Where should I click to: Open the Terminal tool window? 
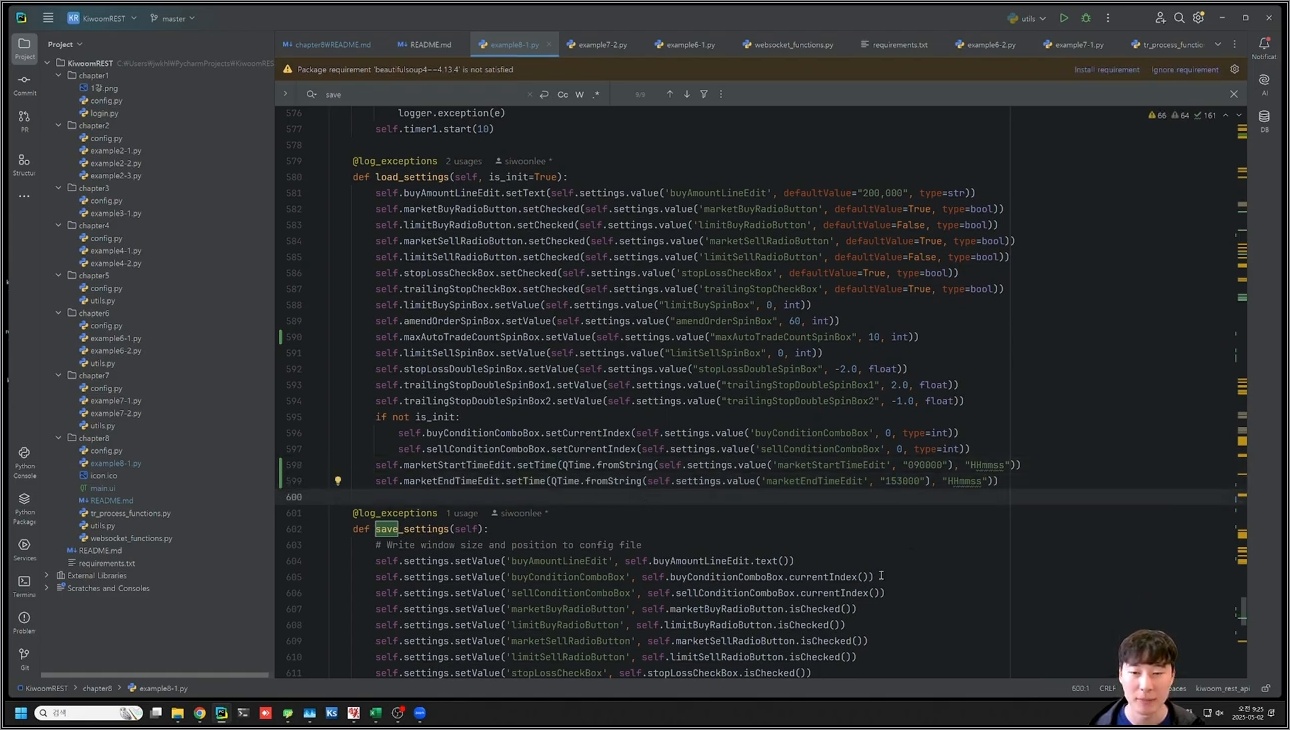(24, 585)
